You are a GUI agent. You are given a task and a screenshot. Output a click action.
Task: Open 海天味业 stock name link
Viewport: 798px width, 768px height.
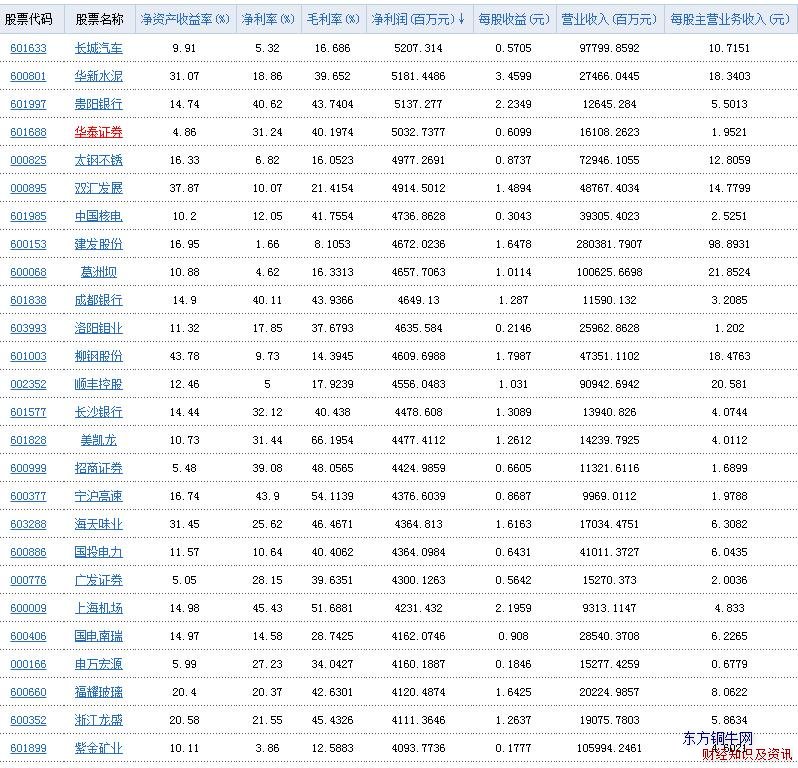click(x=99, y=524)
